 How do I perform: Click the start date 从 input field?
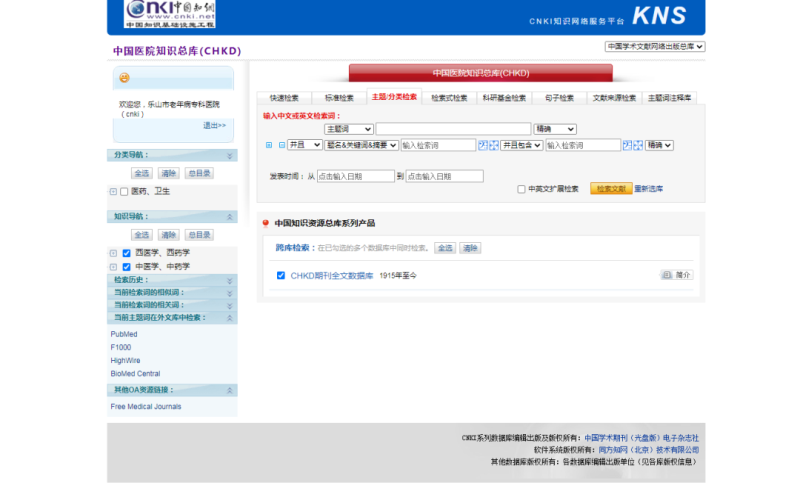point(356,177)
